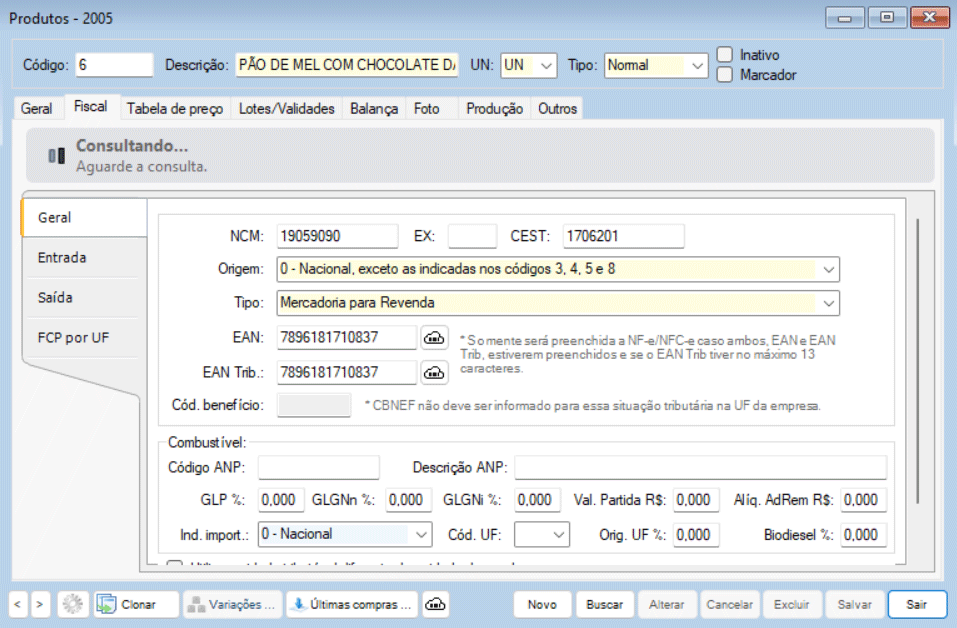The image size is (957, 628).
Task: Go to previous product with the < arrow
Action: coord(18,604)
